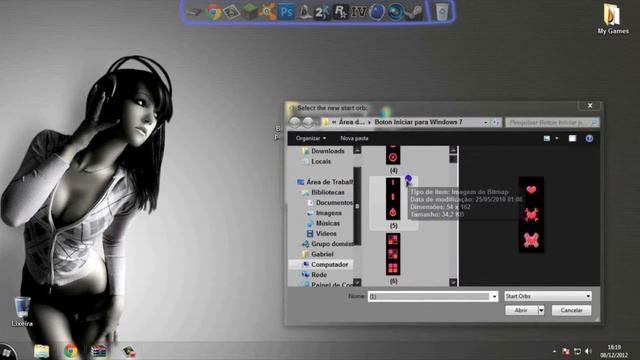Launch Google Chrome from the top dock
640x360 pixels.
click(x=213, y=12)
